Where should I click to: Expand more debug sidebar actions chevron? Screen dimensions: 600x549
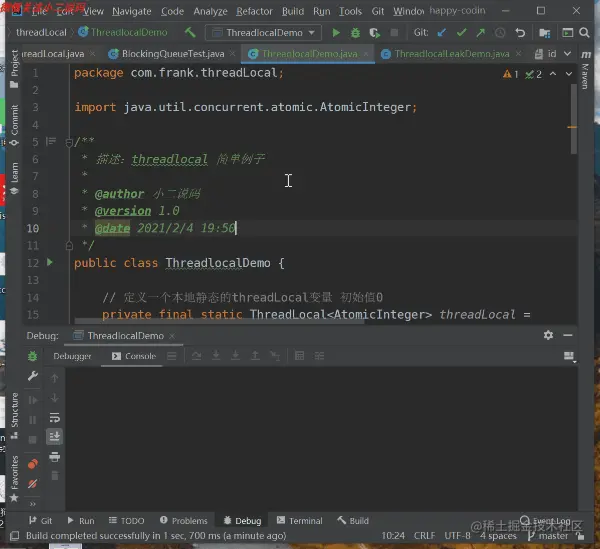pyautogui.click(x=33, y=504)
